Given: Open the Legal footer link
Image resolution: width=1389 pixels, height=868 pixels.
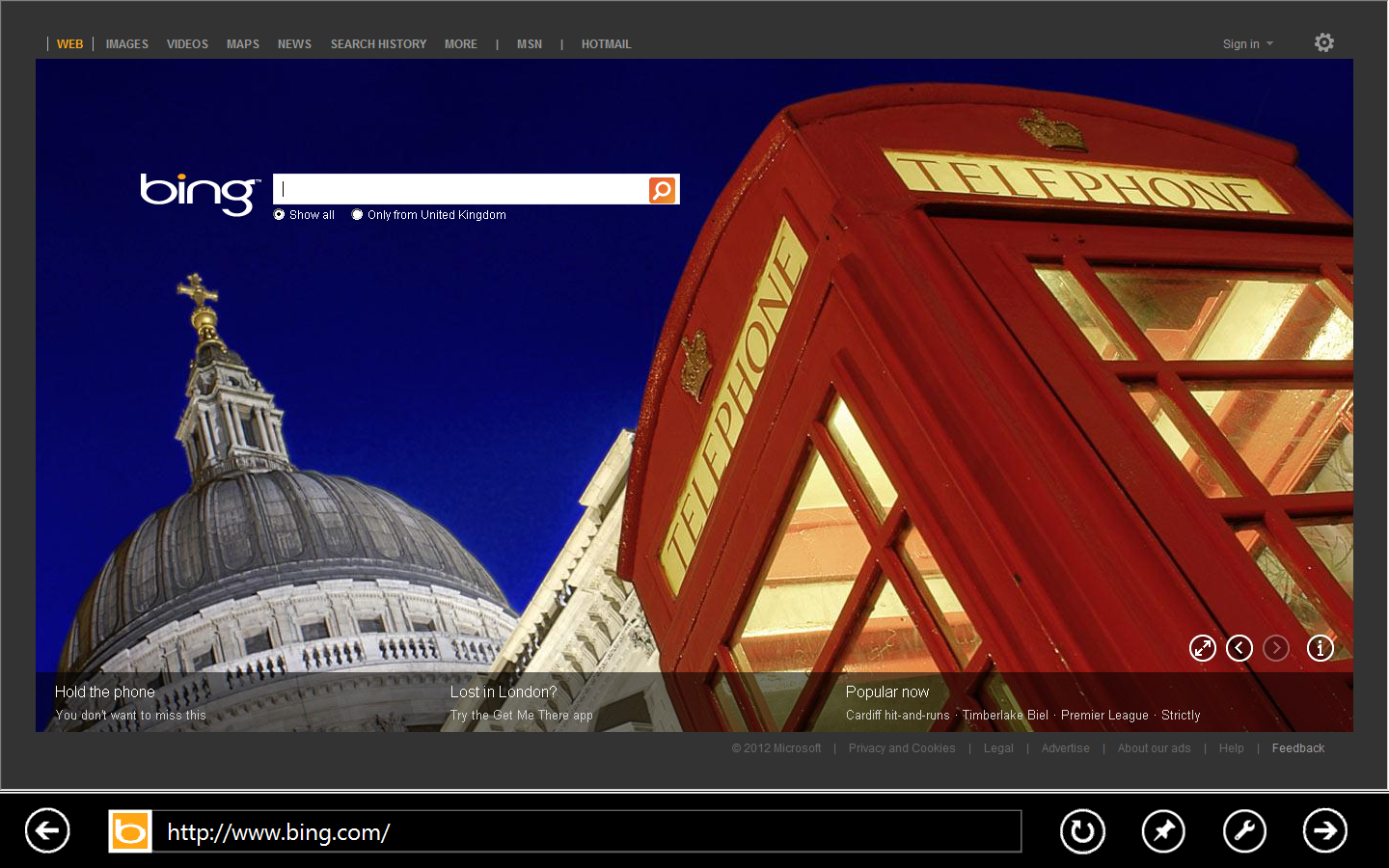Looking at the screenshot, I should (x=998, y=748).
